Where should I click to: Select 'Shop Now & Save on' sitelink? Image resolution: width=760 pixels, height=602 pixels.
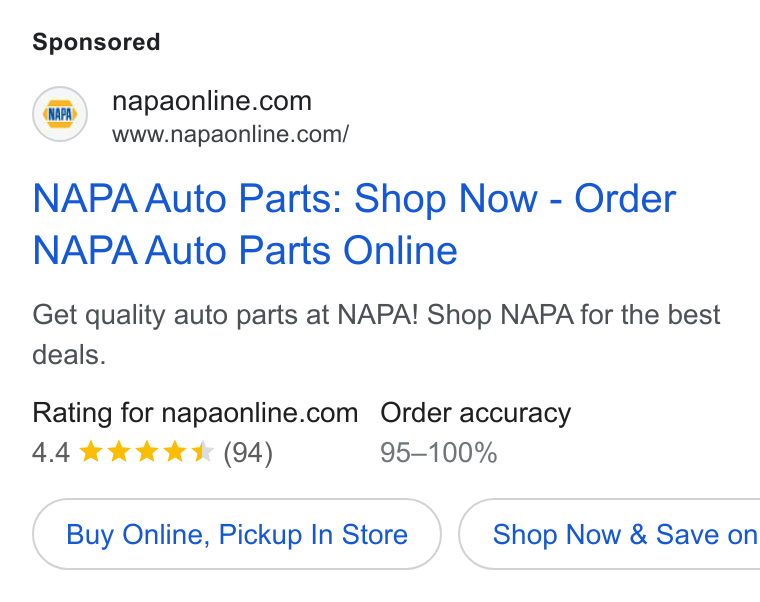click(609, 534)
